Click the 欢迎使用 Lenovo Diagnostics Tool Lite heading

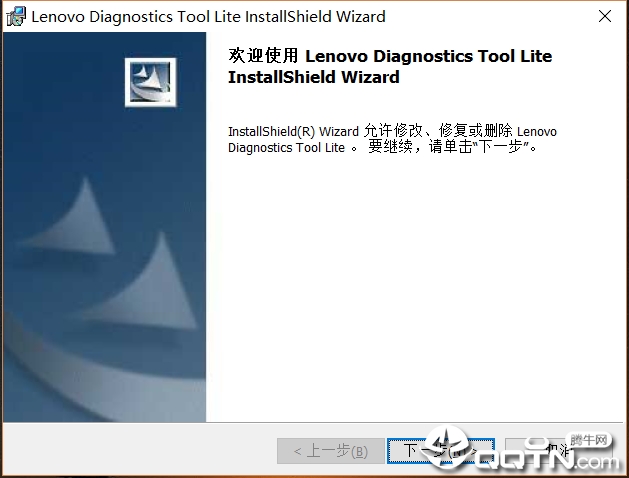[390, 56]
